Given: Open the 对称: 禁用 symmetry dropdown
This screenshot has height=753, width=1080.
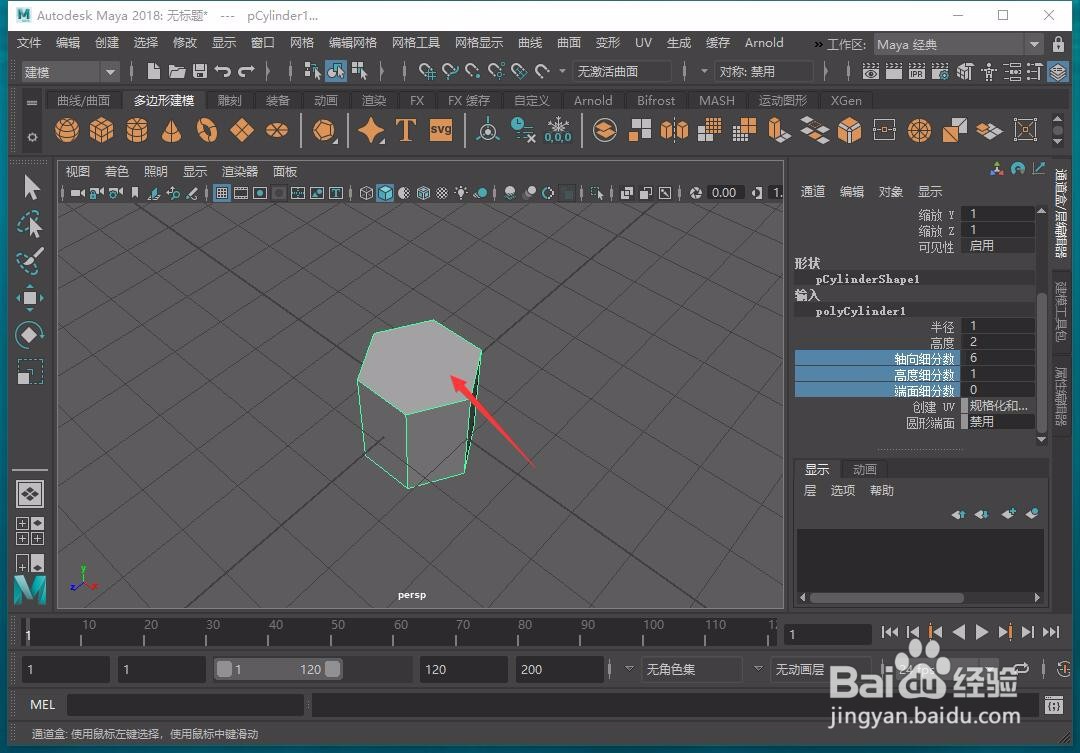Looking at the screenshot, I should pyautogui.click(x=765, y=71).
